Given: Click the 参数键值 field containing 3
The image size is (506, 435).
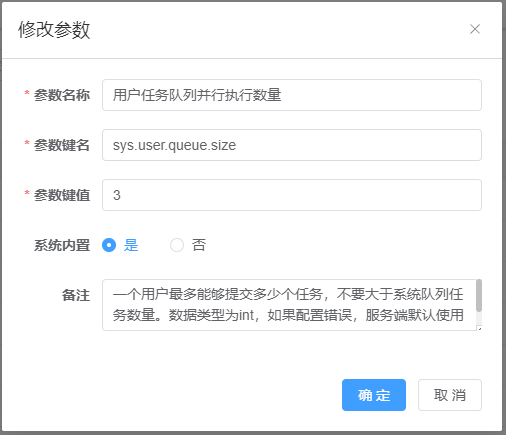Looking at the screenshot, I should point(292,195).
